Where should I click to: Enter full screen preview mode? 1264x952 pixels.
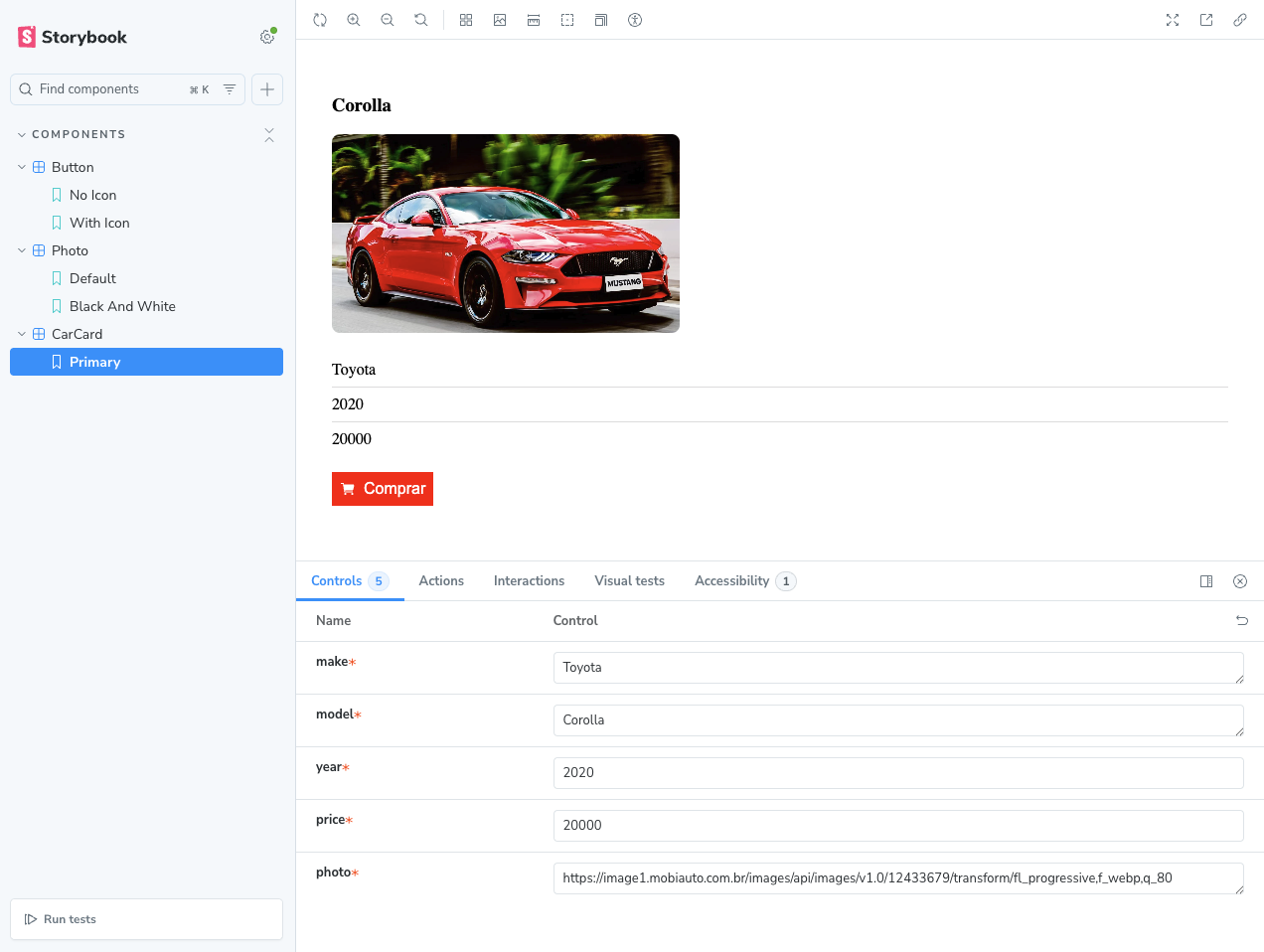click(1173, 20)
